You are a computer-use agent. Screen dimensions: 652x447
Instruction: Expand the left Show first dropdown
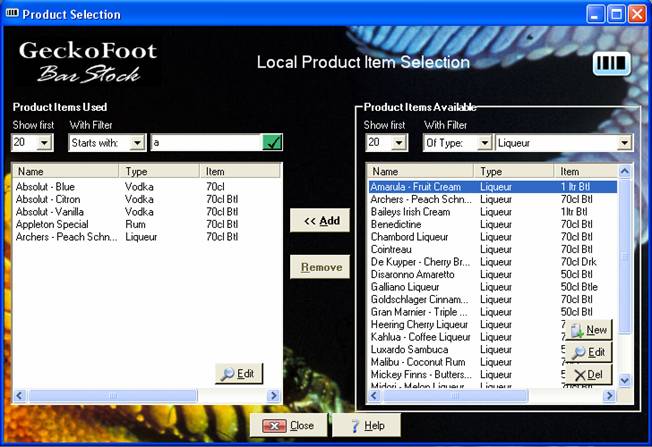[44, 144]
